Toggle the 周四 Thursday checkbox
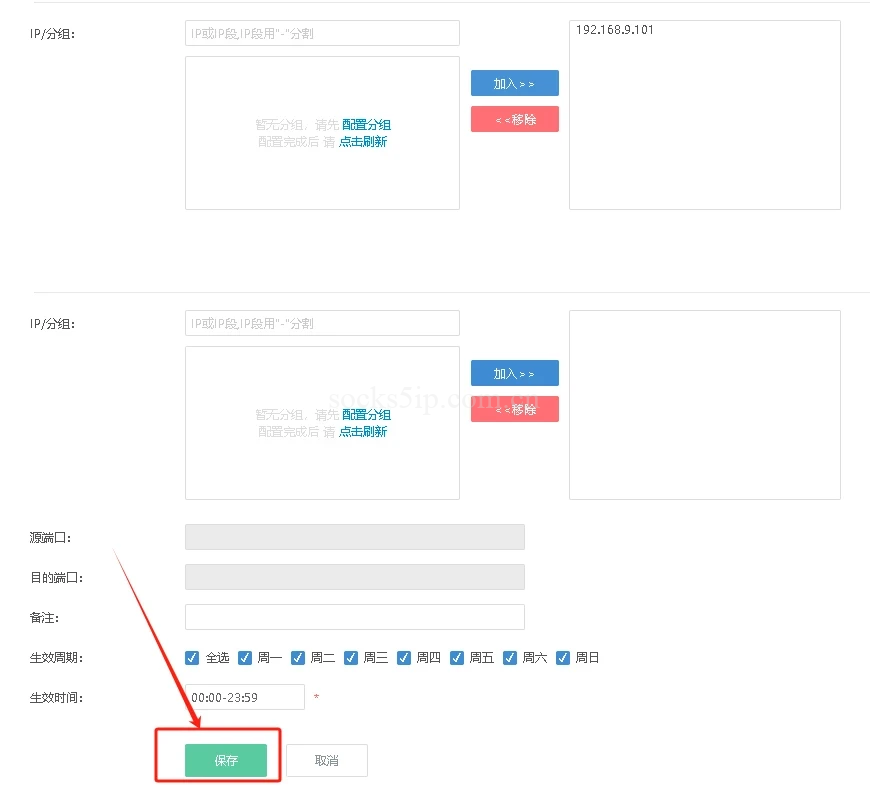The width and height of the screenshot is (870, 801). (404, 658)
